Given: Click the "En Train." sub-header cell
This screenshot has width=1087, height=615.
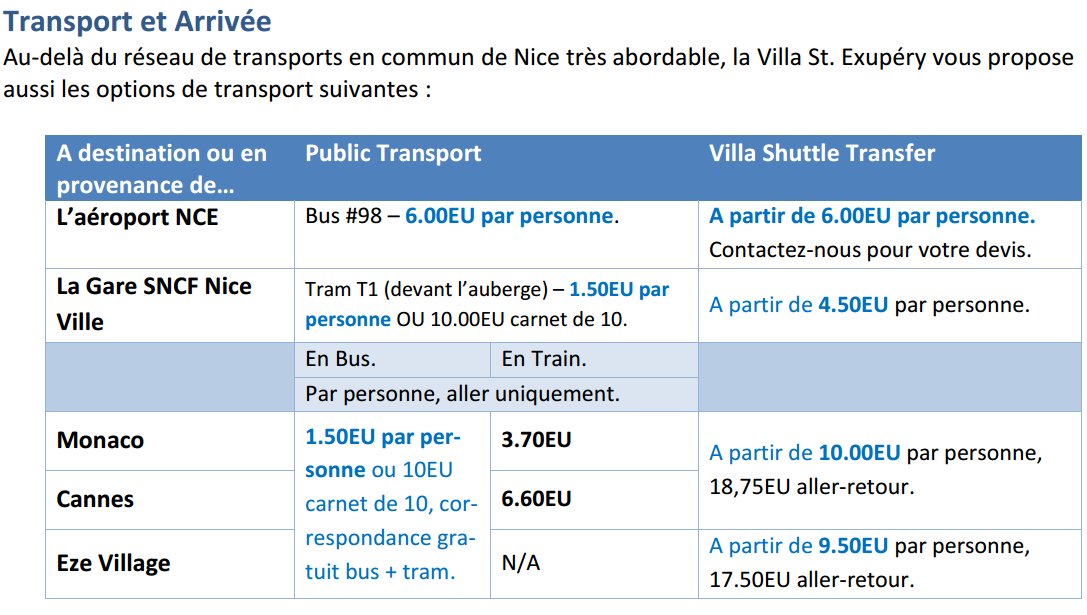Looking at the screenshot, I should [x=544, y=360].
